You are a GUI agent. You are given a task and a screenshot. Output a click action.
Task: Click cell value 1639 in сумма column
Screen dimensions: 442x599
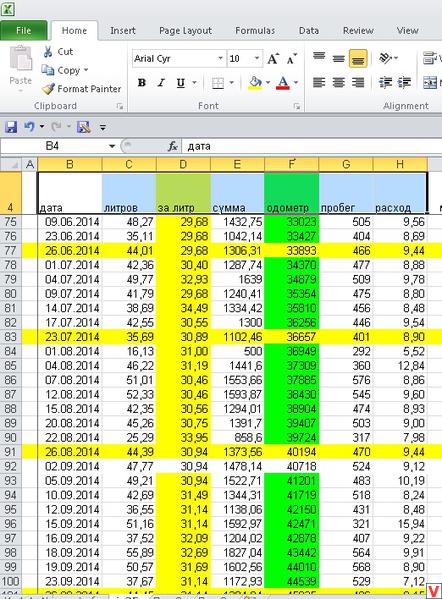tap(237, 280)
